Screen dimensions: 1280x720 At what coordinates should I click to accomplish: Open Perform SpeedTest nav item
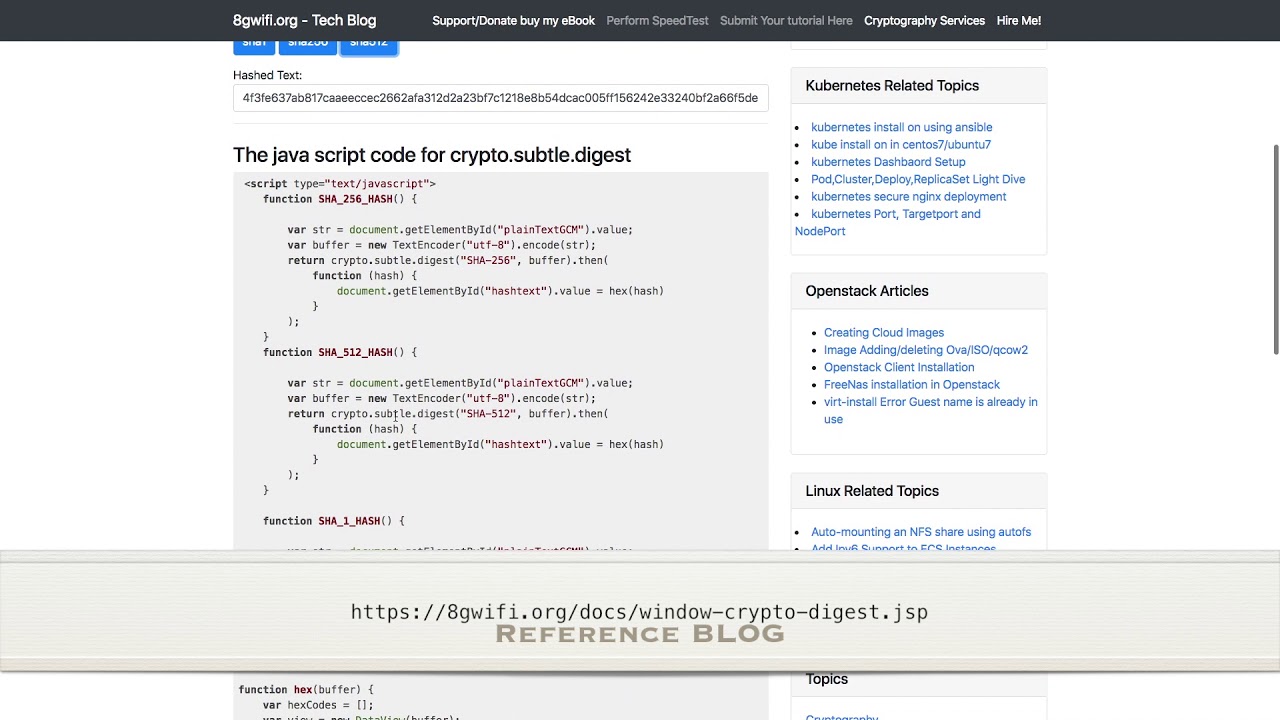657,20
